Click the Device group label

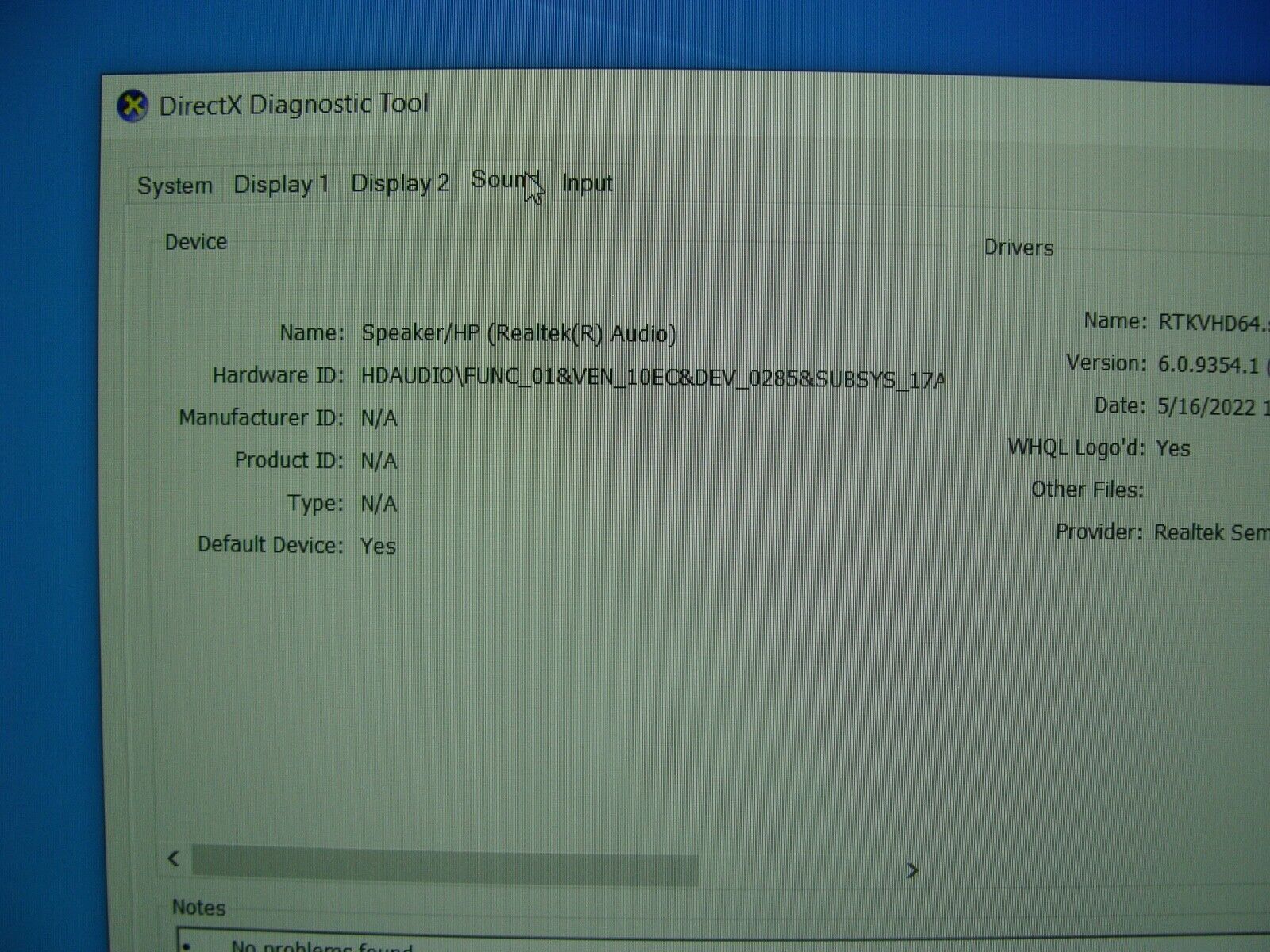[x=196, y=242]
